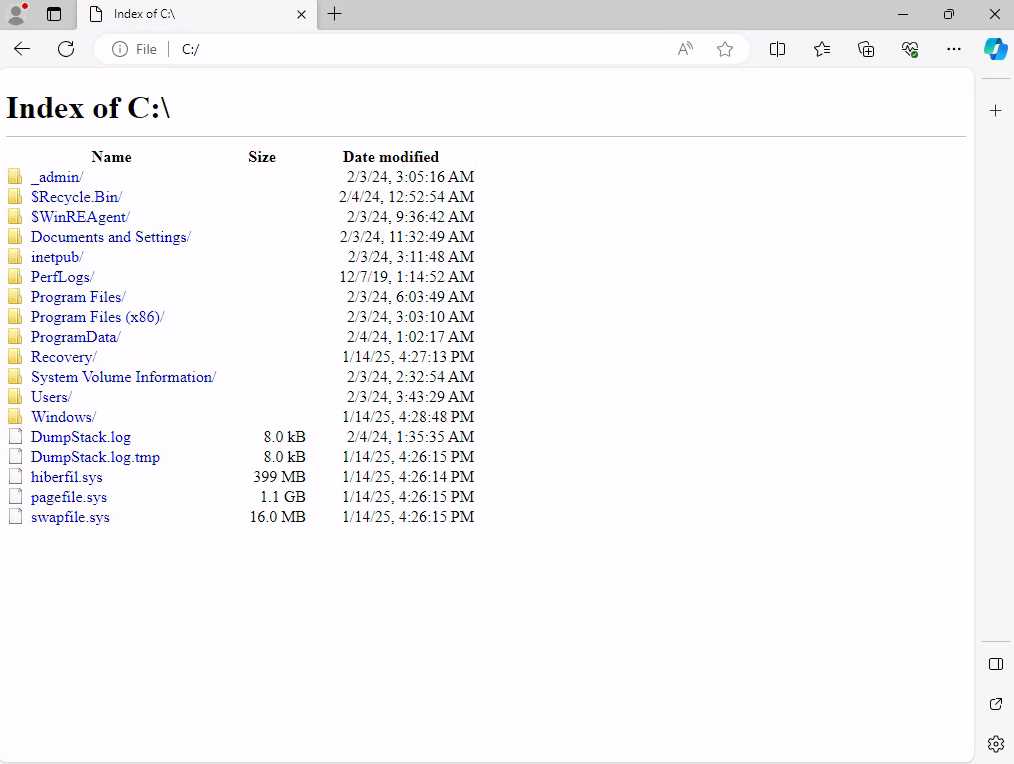Toggle sidebar layout button
1014x764 pixels.
point(996,664)
